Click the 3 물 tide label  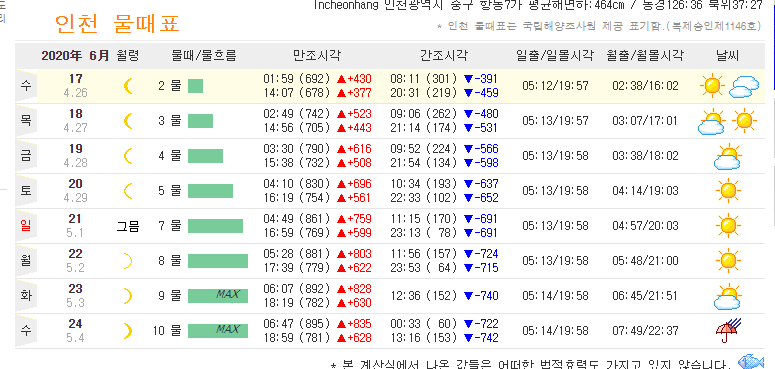pos(170,121)
